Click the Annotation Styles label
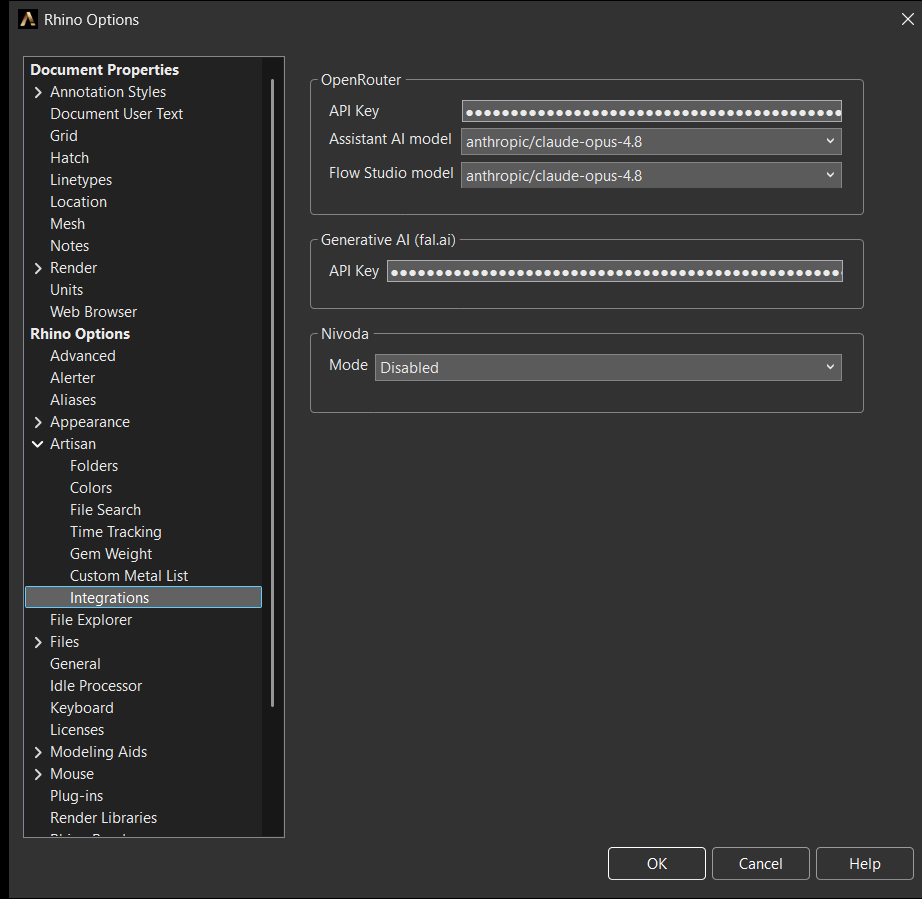Screen dimensions: 922x899 (x=108, y=92)
